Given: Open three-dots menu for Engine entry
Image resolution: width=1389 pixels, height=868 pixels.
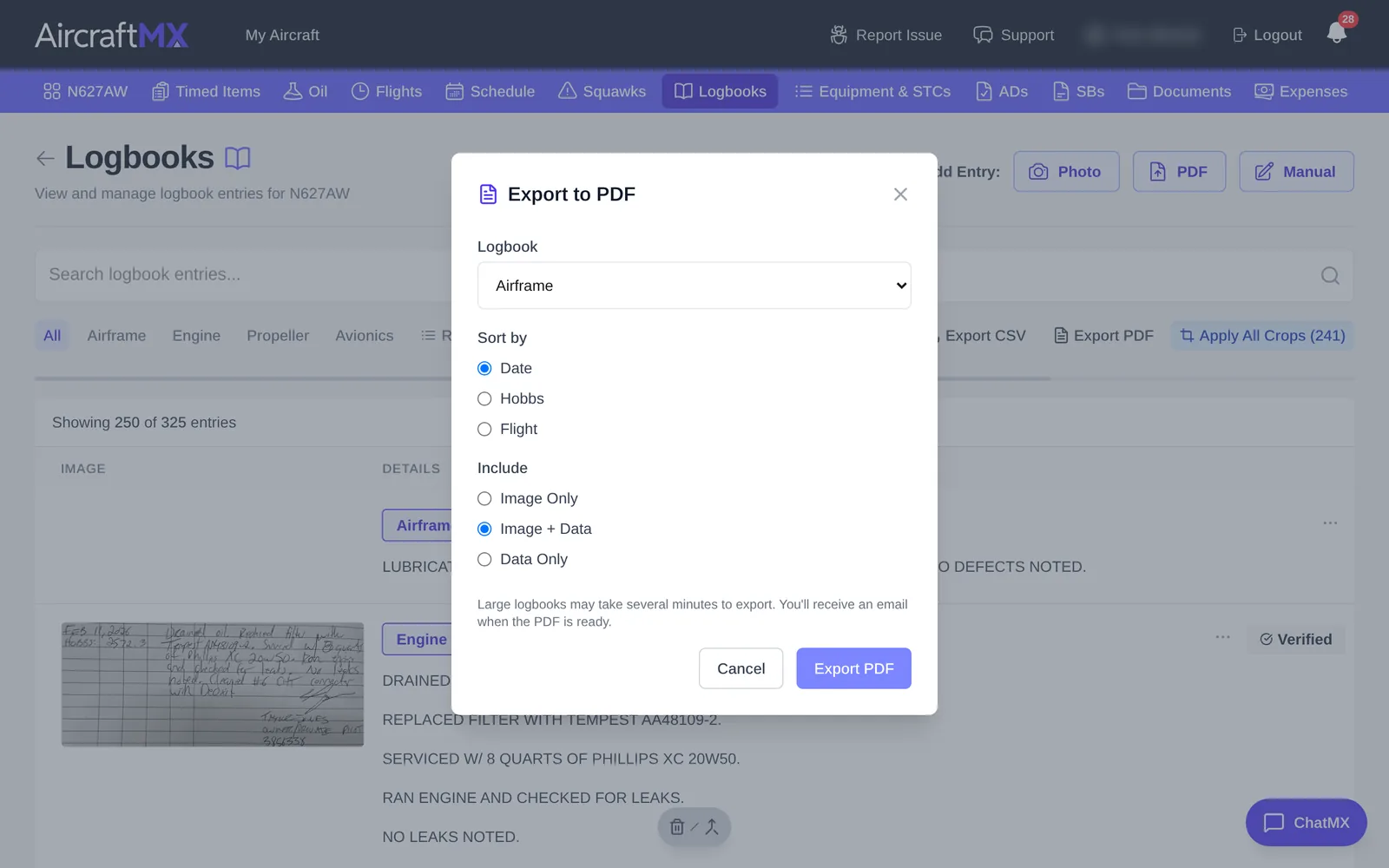Looking at the screenshot, I should tap(1223, 637).
